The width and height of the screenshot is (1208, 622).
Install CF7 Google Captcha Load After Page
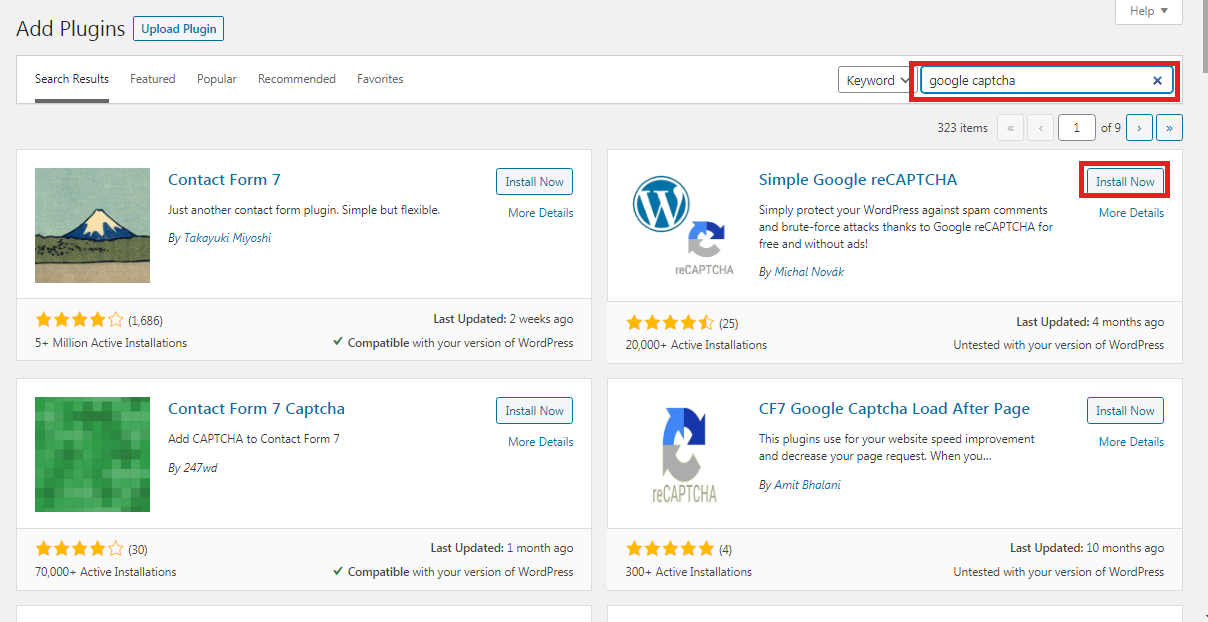tap(1125, 411)
